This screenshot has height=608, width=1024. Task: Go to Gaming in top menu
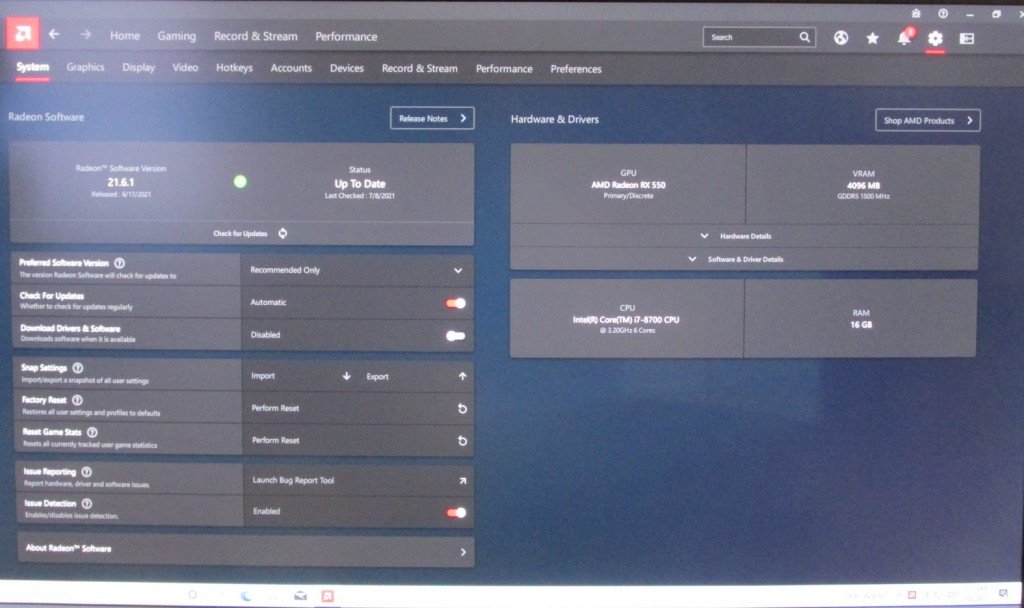pos(176,36)
